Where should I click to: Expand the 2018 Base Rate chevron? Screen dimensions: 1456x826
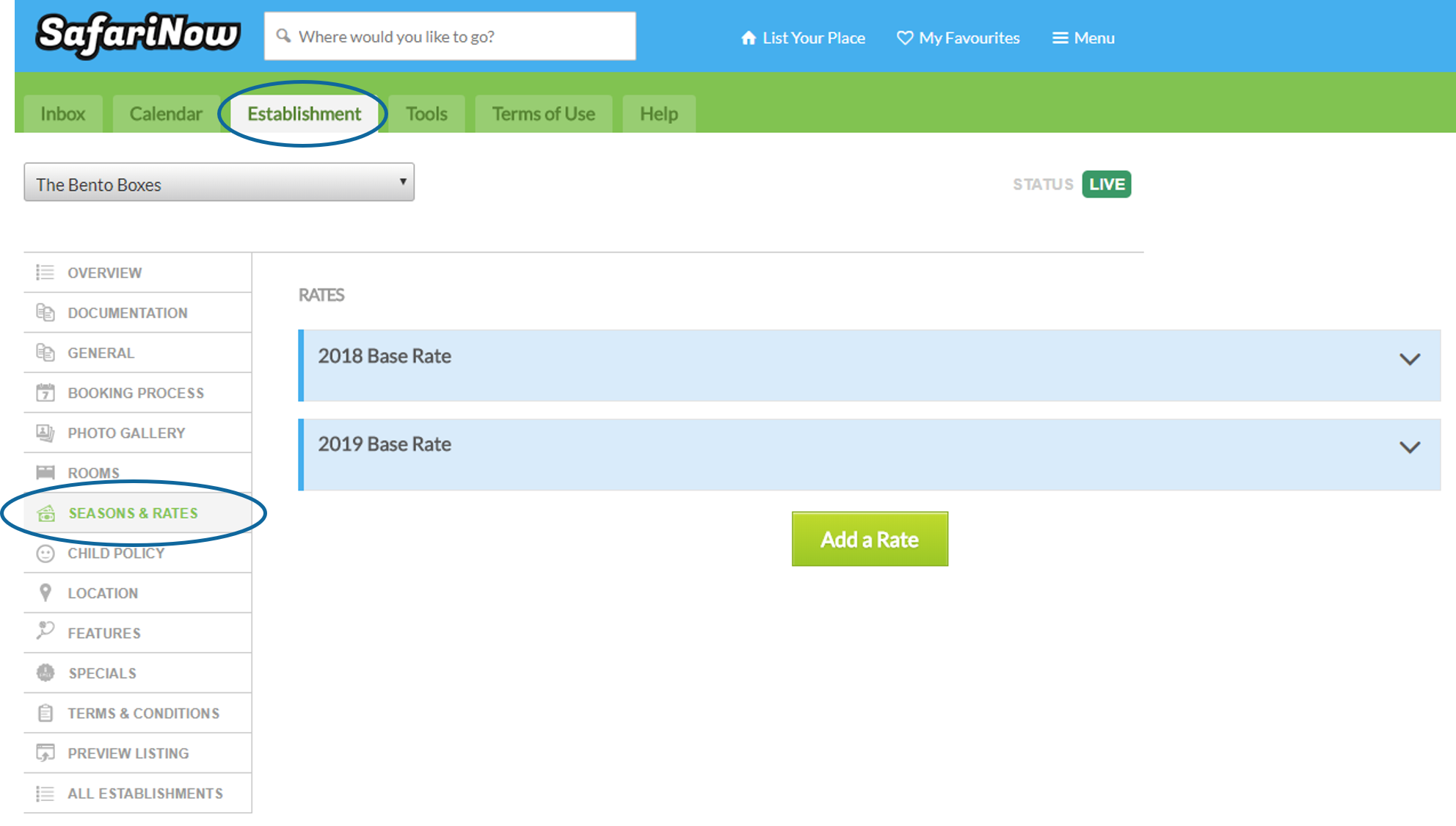pyautogui.click(x=1409, y=359)
